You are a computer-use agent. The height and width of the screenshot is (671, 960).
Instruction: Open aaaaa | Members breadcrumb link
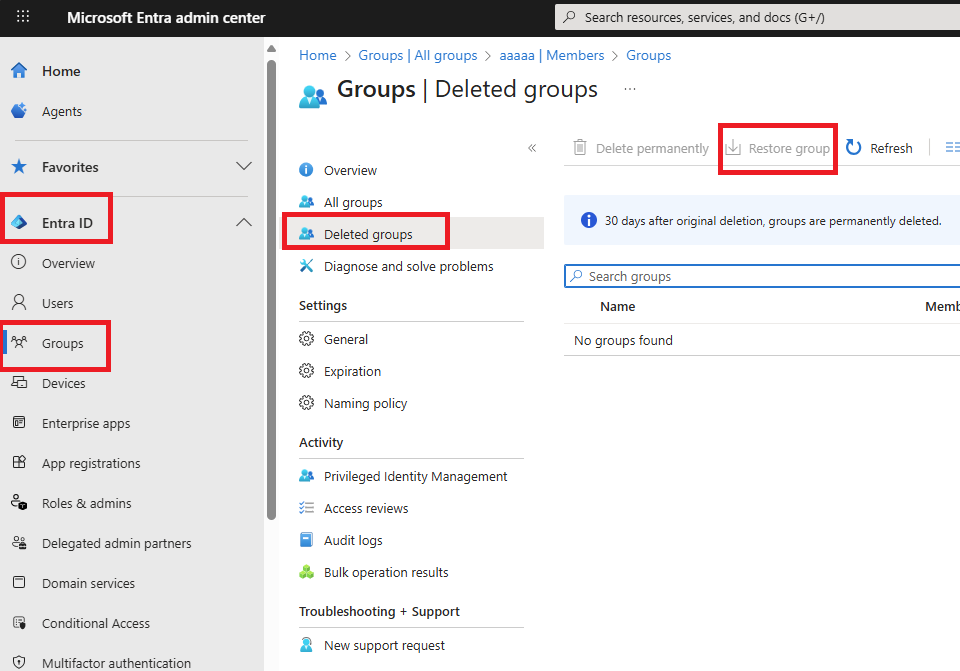click(552, 55)
